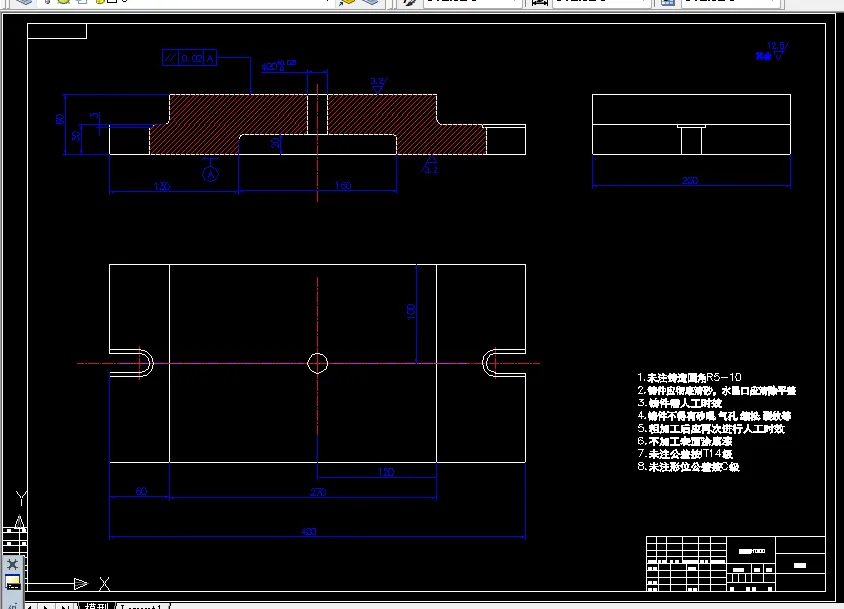Select the 420 overall length dimension
This screenshot has width=844, height=609.
click(308, 531)
